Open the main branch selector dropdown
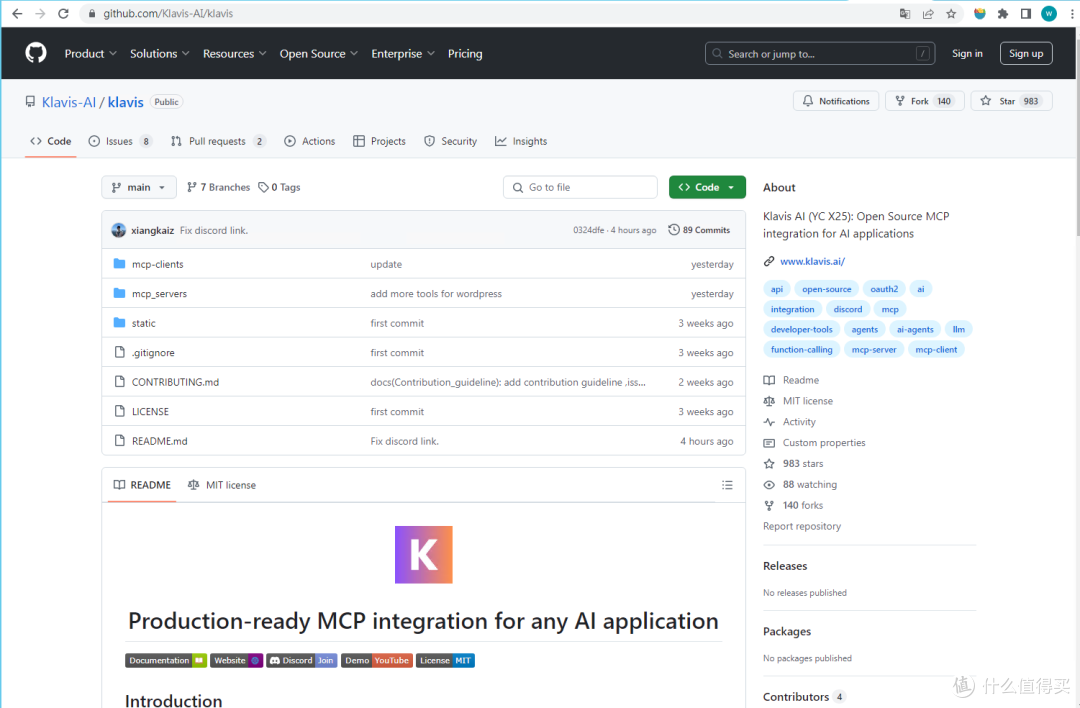 138,187
